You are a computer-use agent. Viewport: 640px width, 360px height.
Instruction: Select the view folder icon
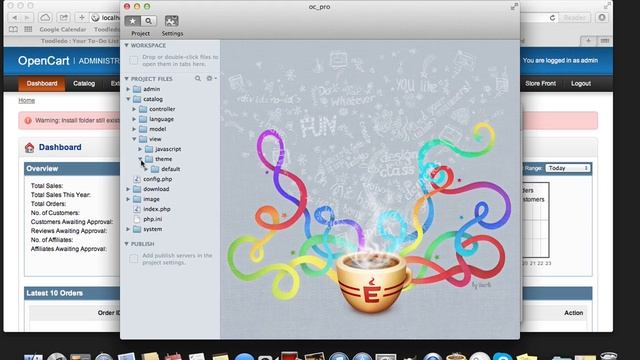click(x=143, y=139)
